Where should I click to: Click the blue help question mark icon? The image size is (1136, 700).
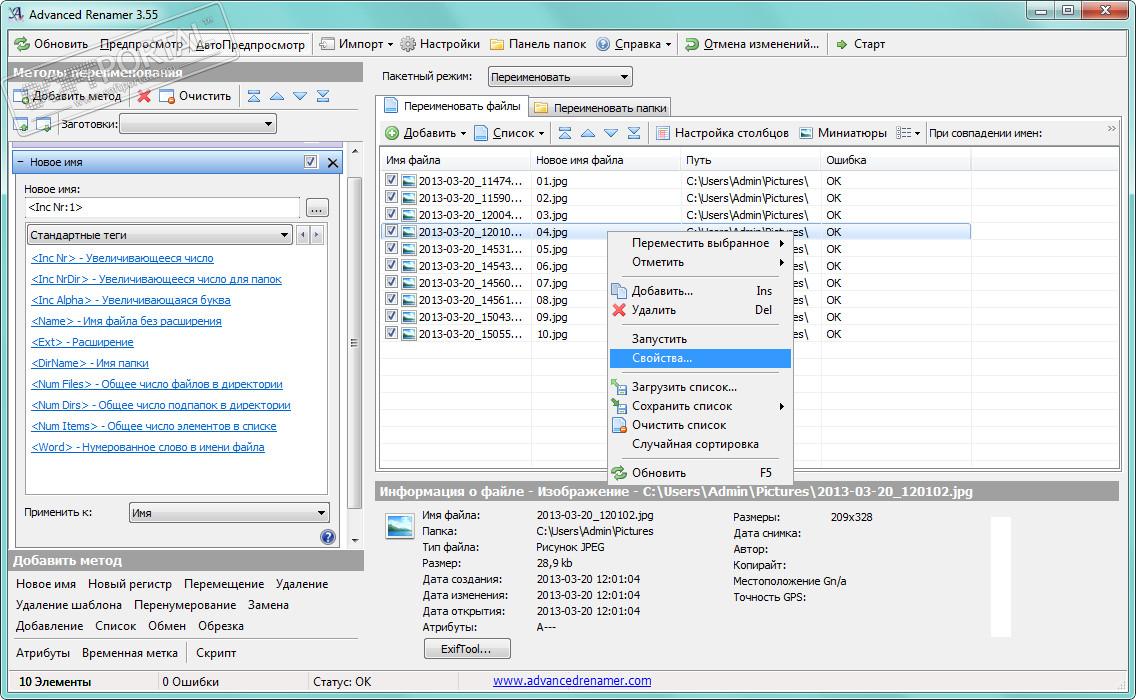tap(327, 537)
